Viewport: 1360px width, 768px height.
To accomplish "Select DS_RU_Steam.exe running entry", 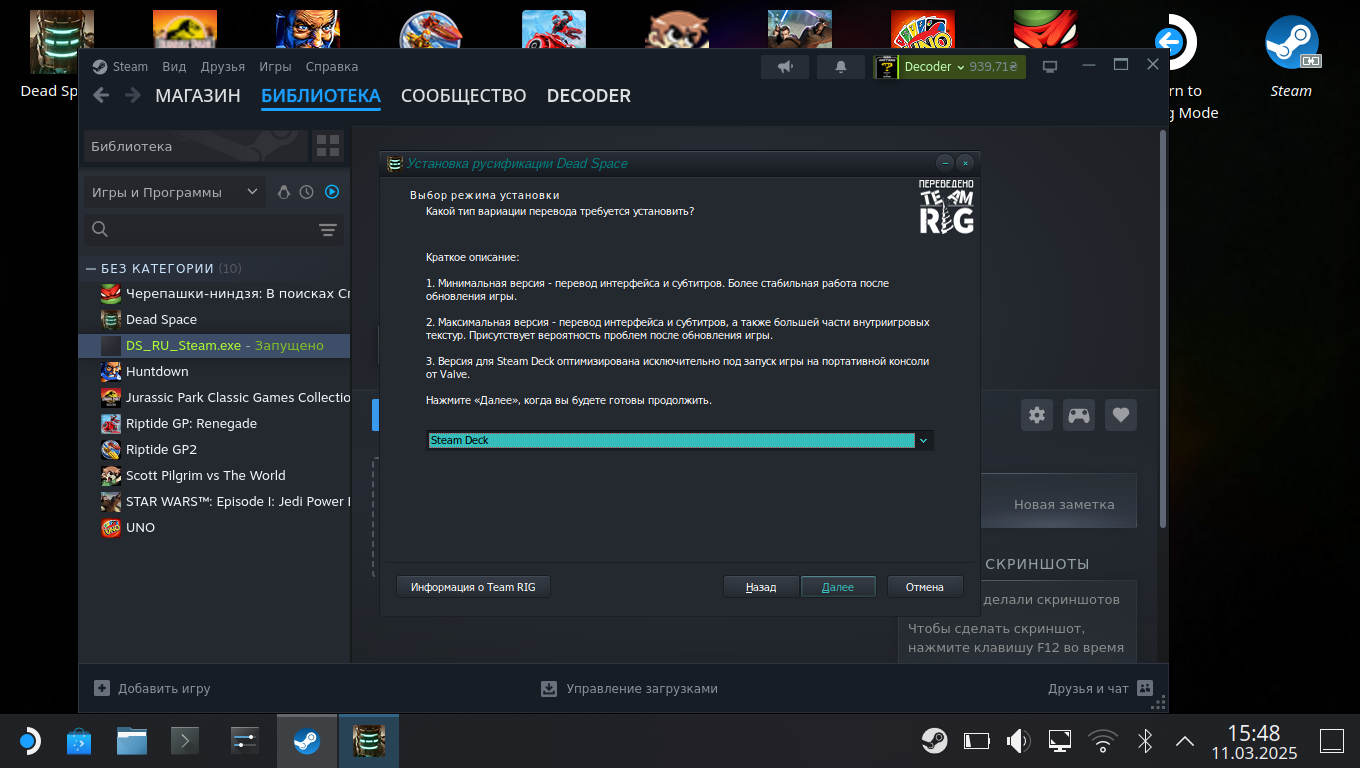I will pyautogui.click(x=215, y=345).
